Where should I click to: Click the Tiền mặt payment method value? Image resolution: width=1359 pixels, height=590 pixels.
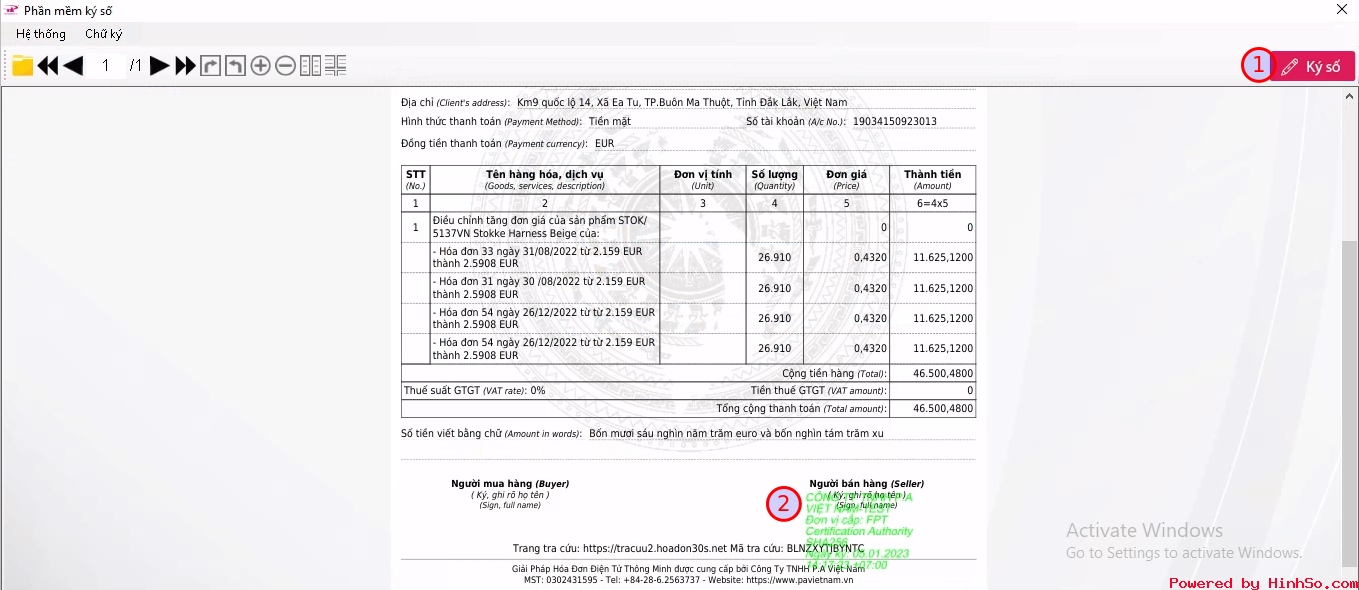pos(610,122)
